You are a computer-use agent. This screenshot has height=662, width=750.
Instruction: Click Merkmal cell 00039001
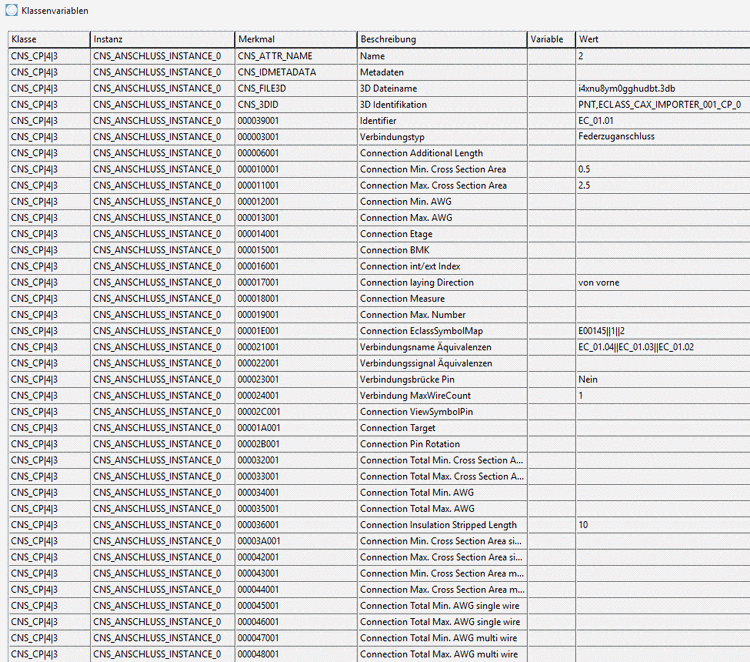[296, 121]
